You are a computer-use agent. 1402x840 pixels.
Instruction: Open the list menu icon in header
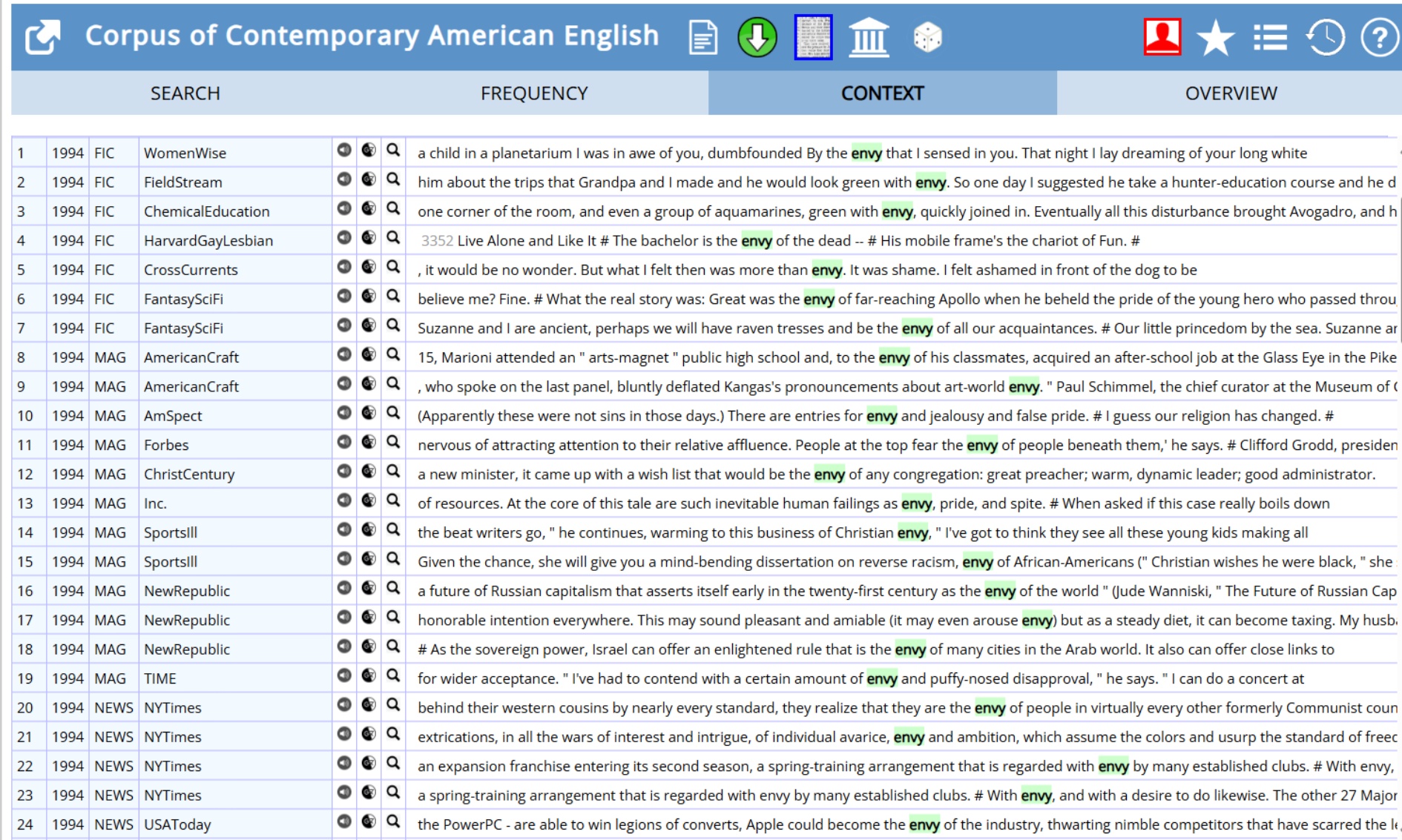(1270, 37)
